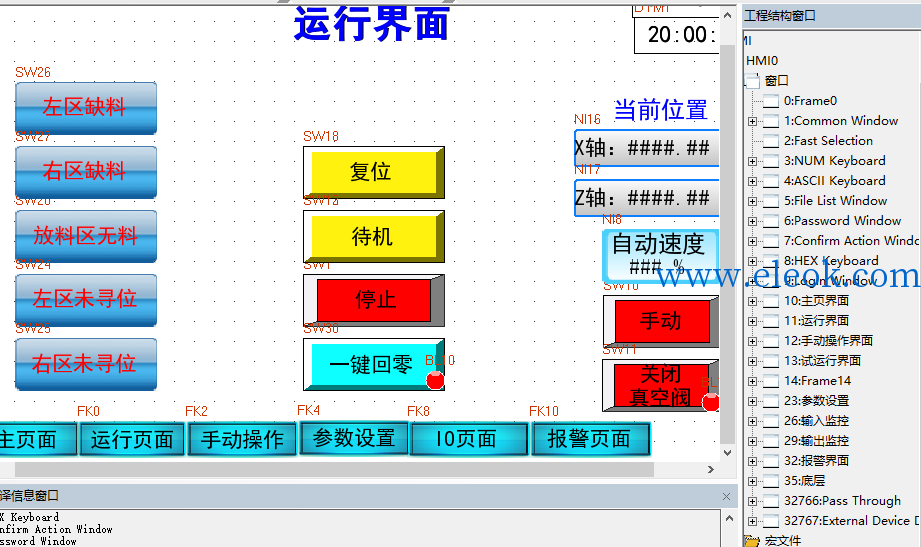This screenshot has height=547, width=921.
Task: Expand the 5:File List Window node
Action: (x=752, y=201)
